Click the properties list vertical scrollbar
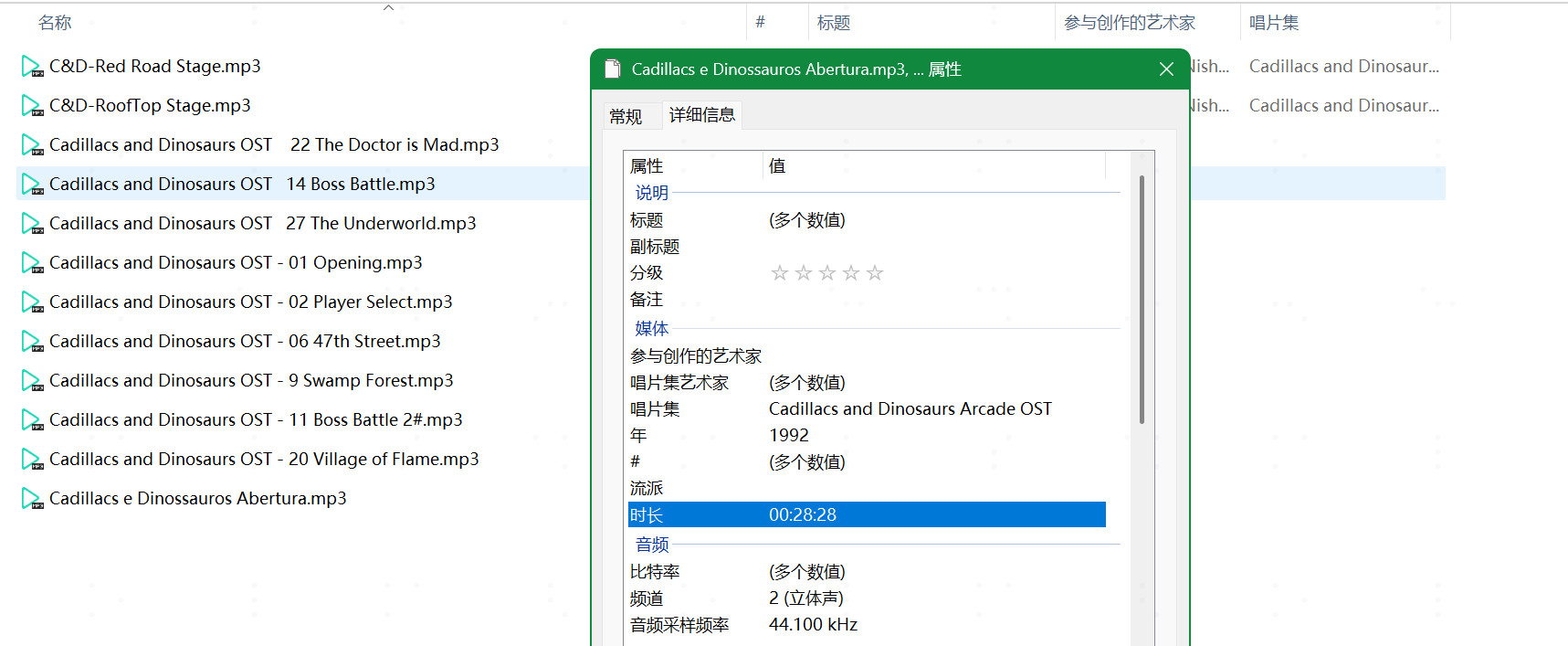The height and width of the screenshot is (646, 1568). [x=1142, y=302]
